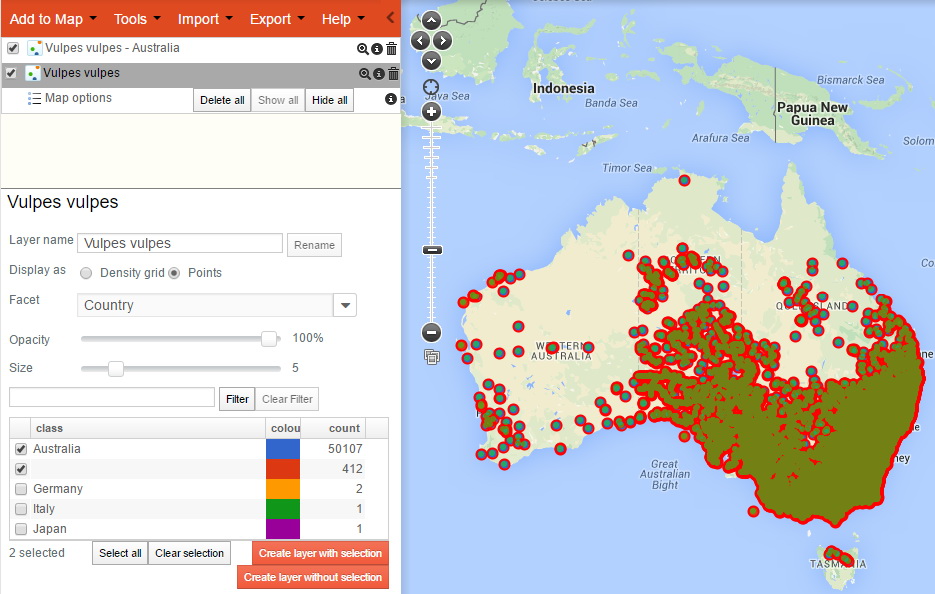Open the Add to Map menu
935x594 pixels.
(46, 18)
